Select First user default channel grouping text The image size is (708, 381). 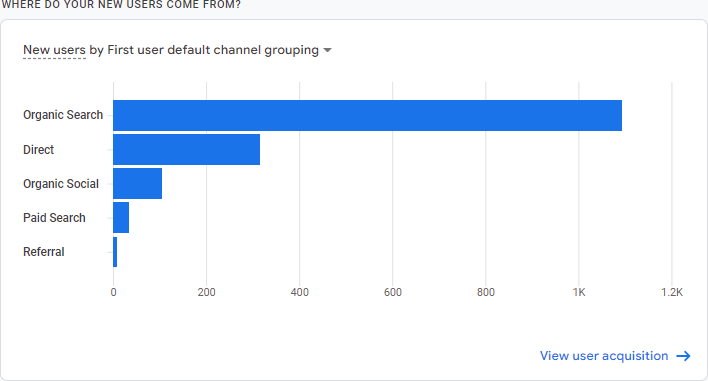(x=213, y=50)
